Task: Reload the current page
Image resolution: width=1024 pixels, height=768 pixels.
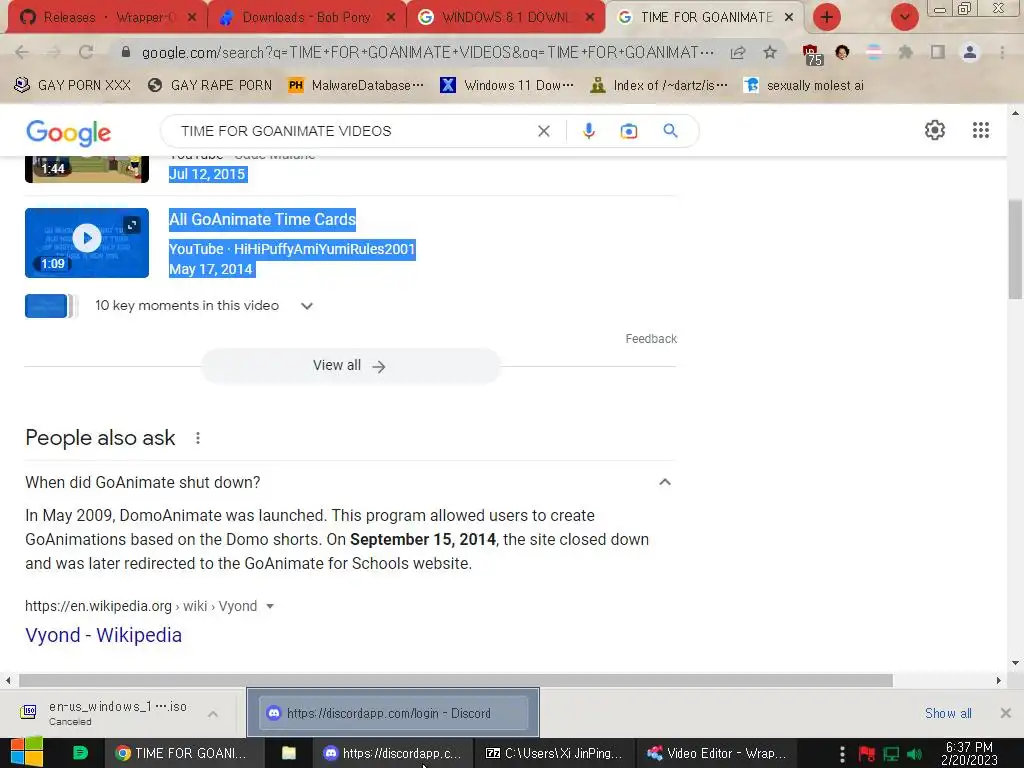Action: click(86, 52)
